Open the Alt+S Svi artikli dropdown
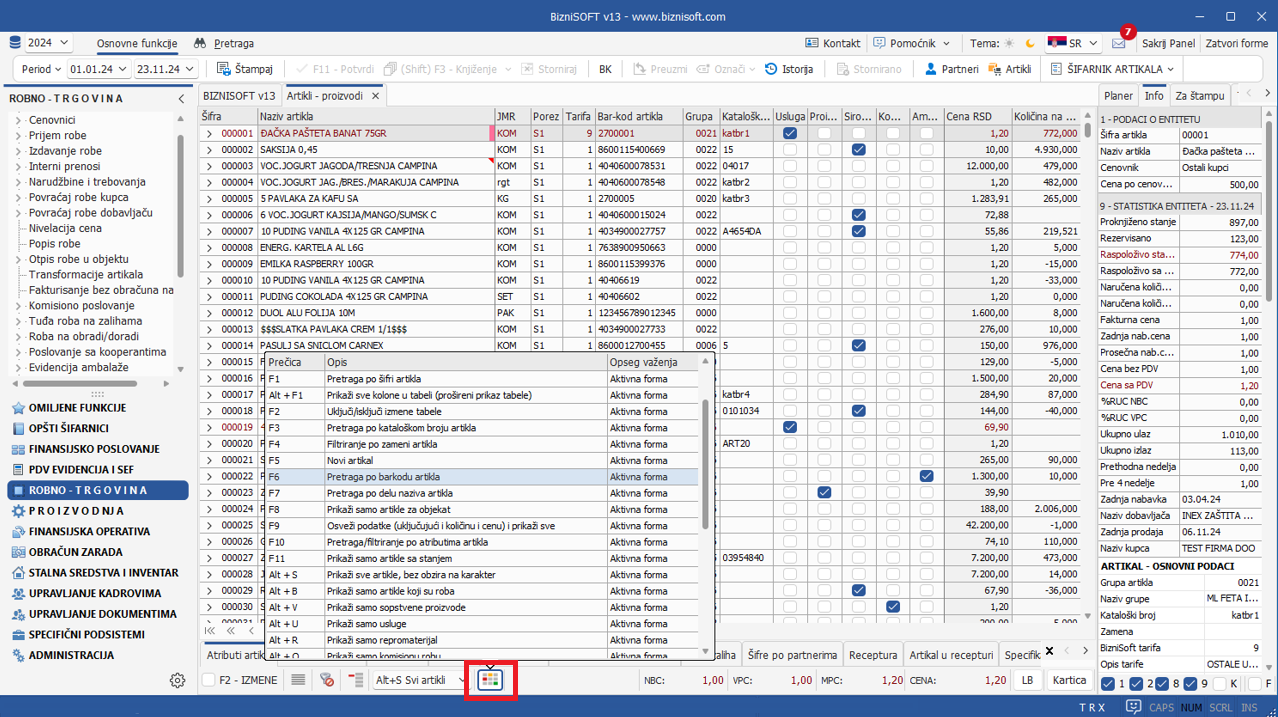 (x=420, y=680)
